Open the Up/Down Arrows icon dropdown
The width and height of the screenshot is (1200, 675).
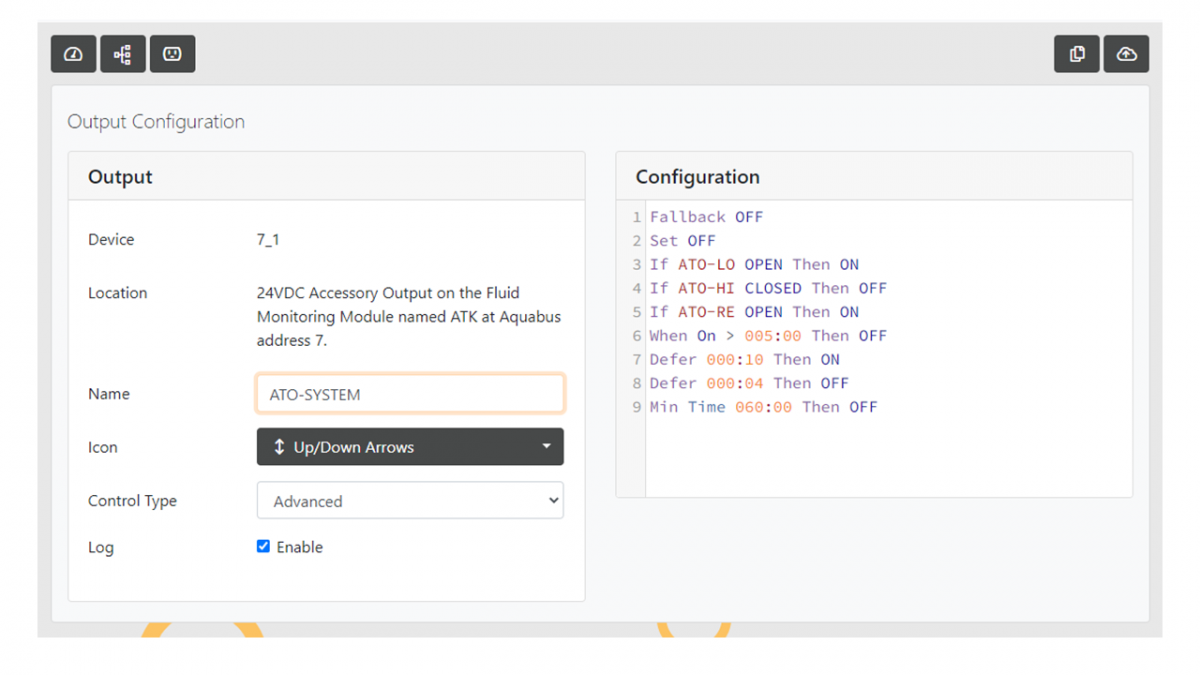pos(410,447)
